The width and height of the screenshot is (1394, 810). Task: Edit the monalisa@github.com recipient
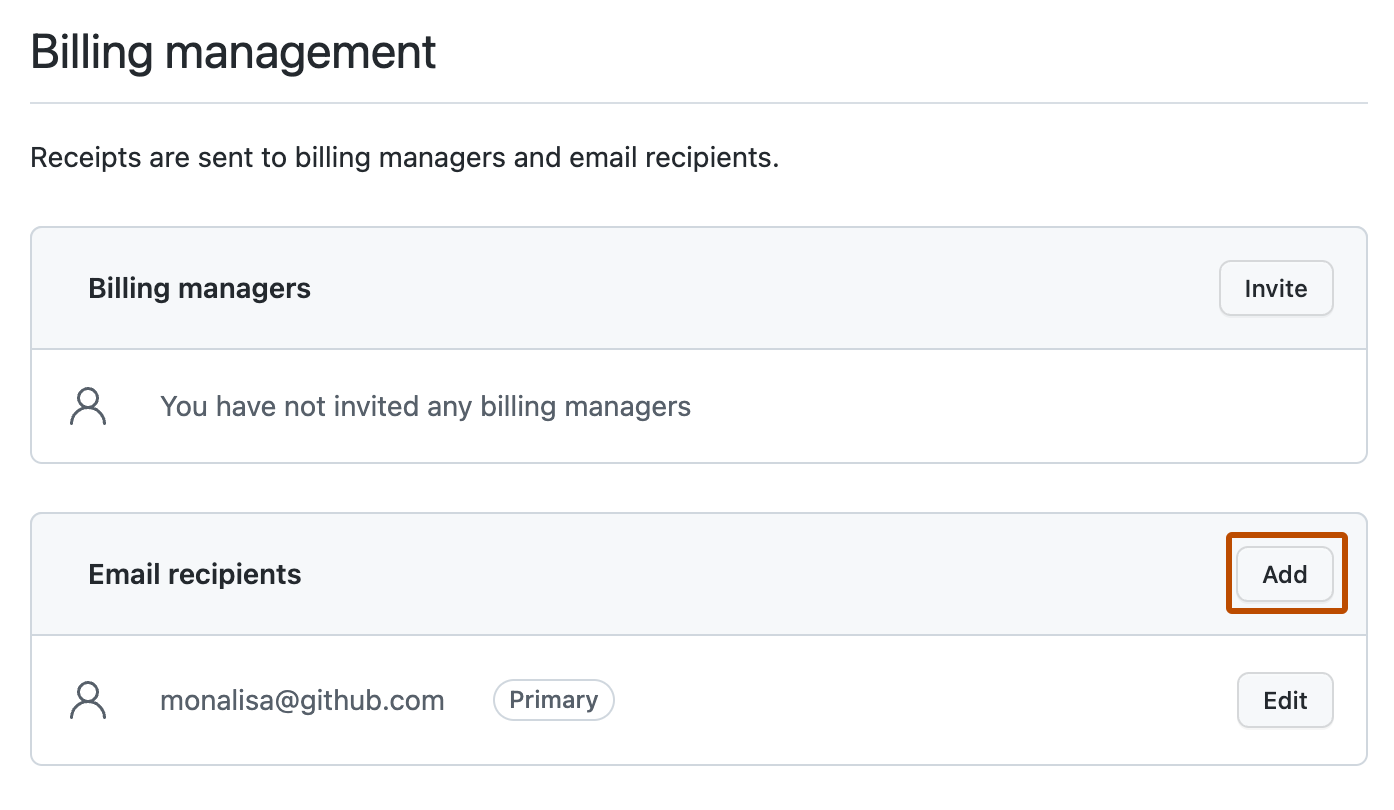pyautogui.click(x=1285, y=700)
